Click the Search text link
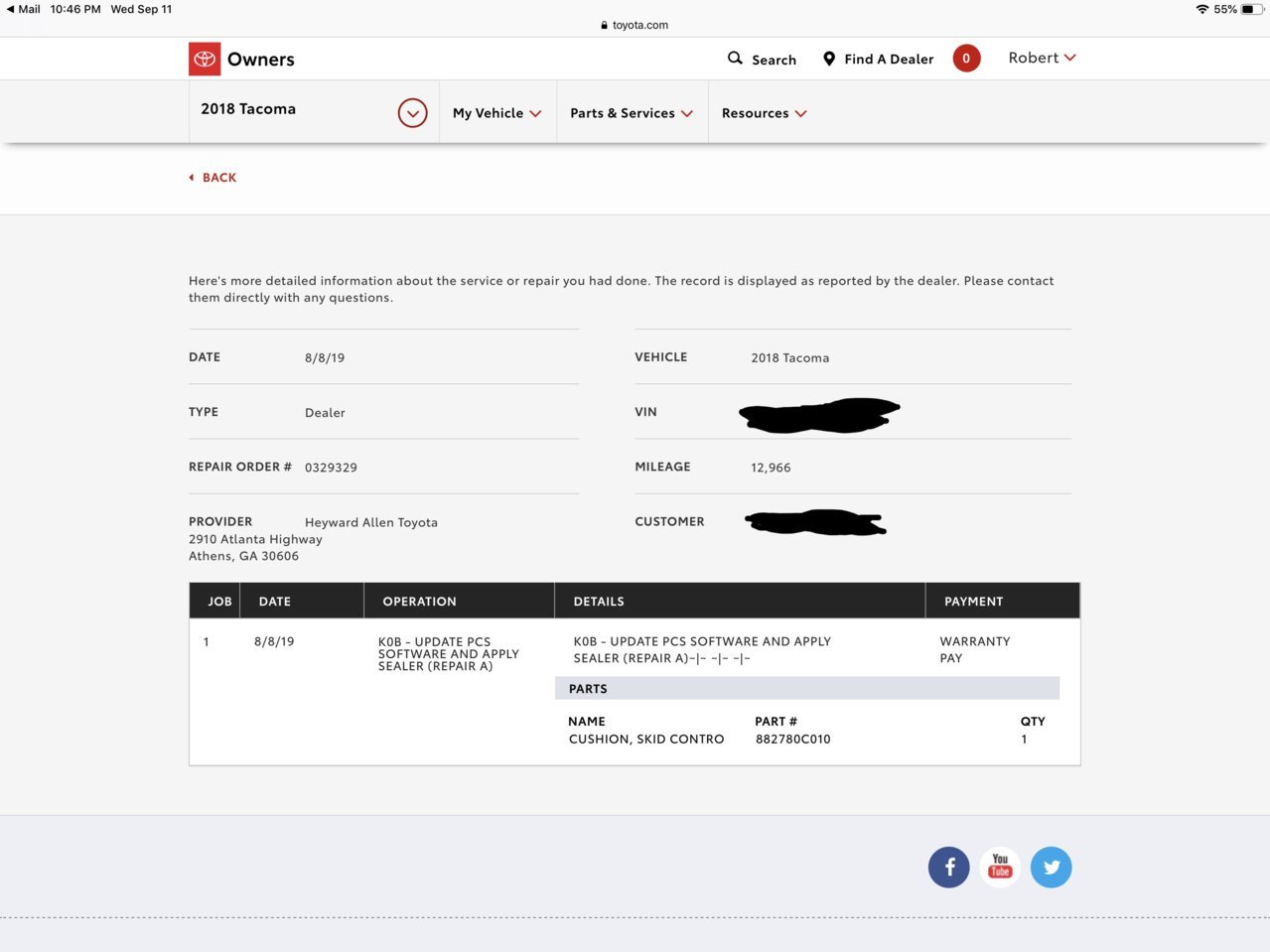This screenshot has height=952, width=1270. click(775, 60)
